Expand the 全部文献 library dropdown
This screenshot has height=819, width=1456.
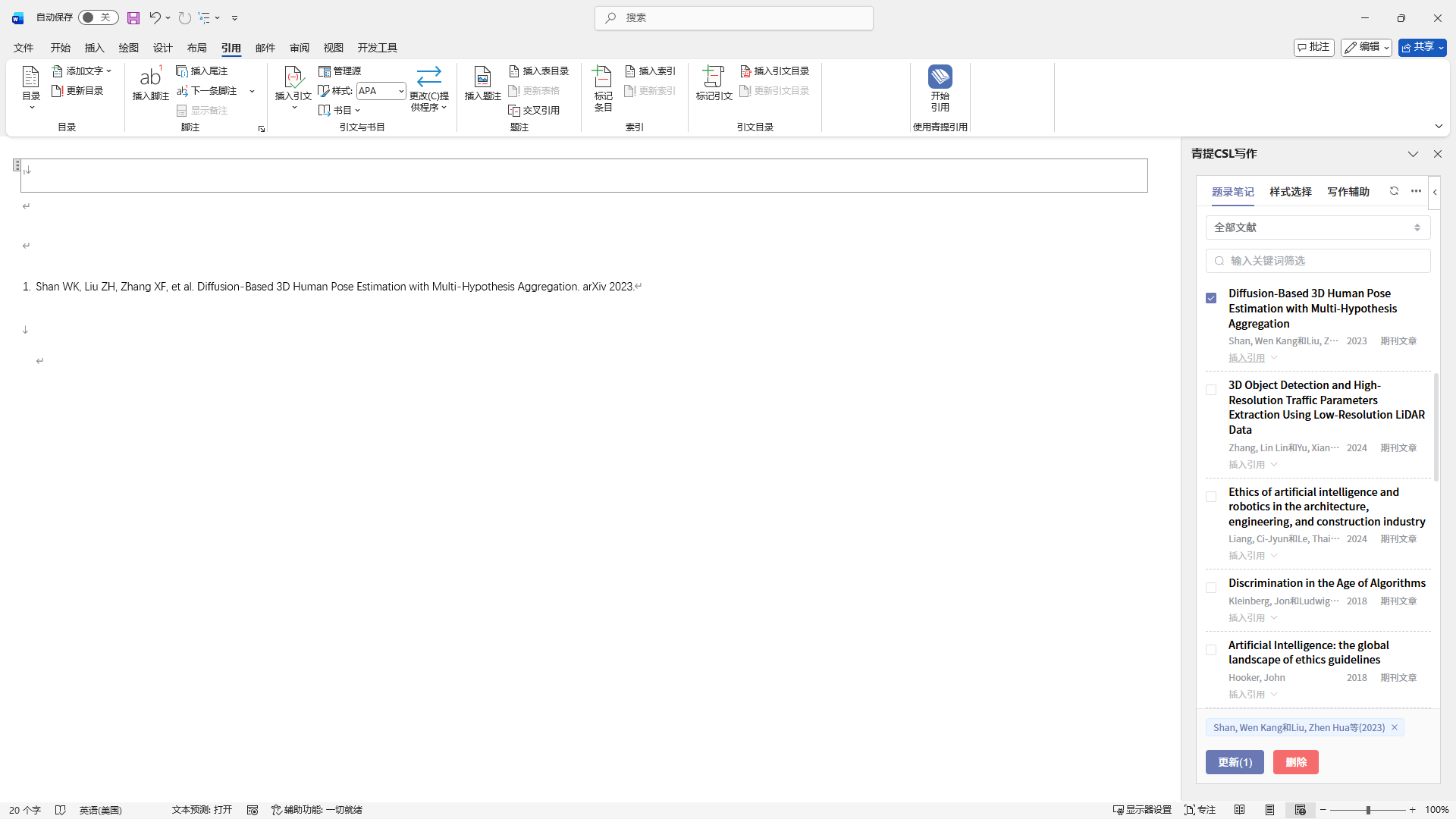pos(1317,227)
